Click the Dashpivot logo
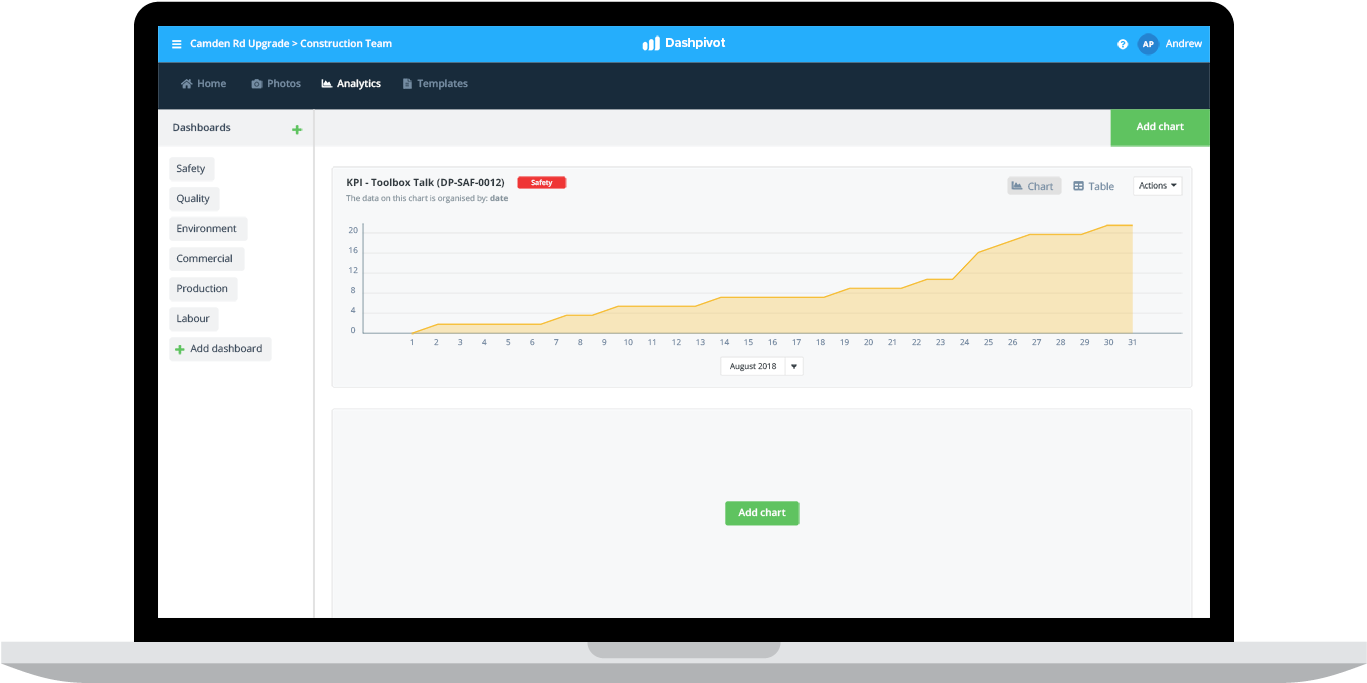Viewport: 1367px width, 683px height. pos(684,44)
